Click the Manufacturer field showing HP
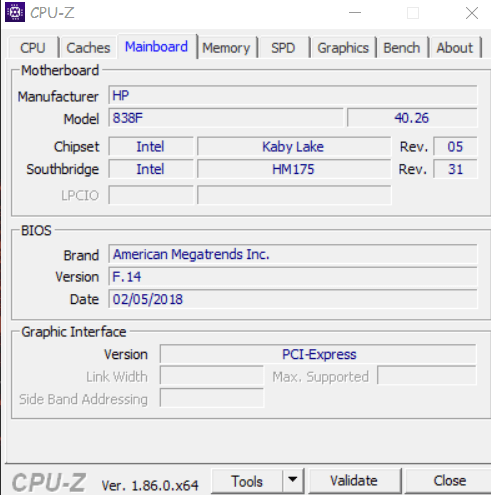Viewport: 491px width, 495px height. click(293, 96)
